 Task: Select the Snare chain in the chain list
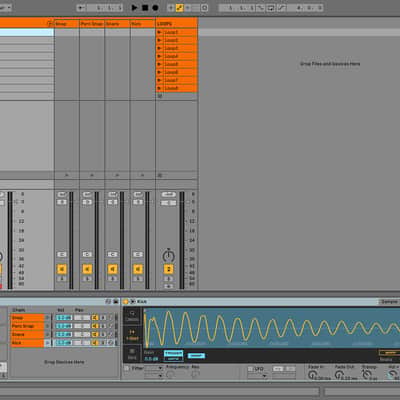[x=27, y=334]
